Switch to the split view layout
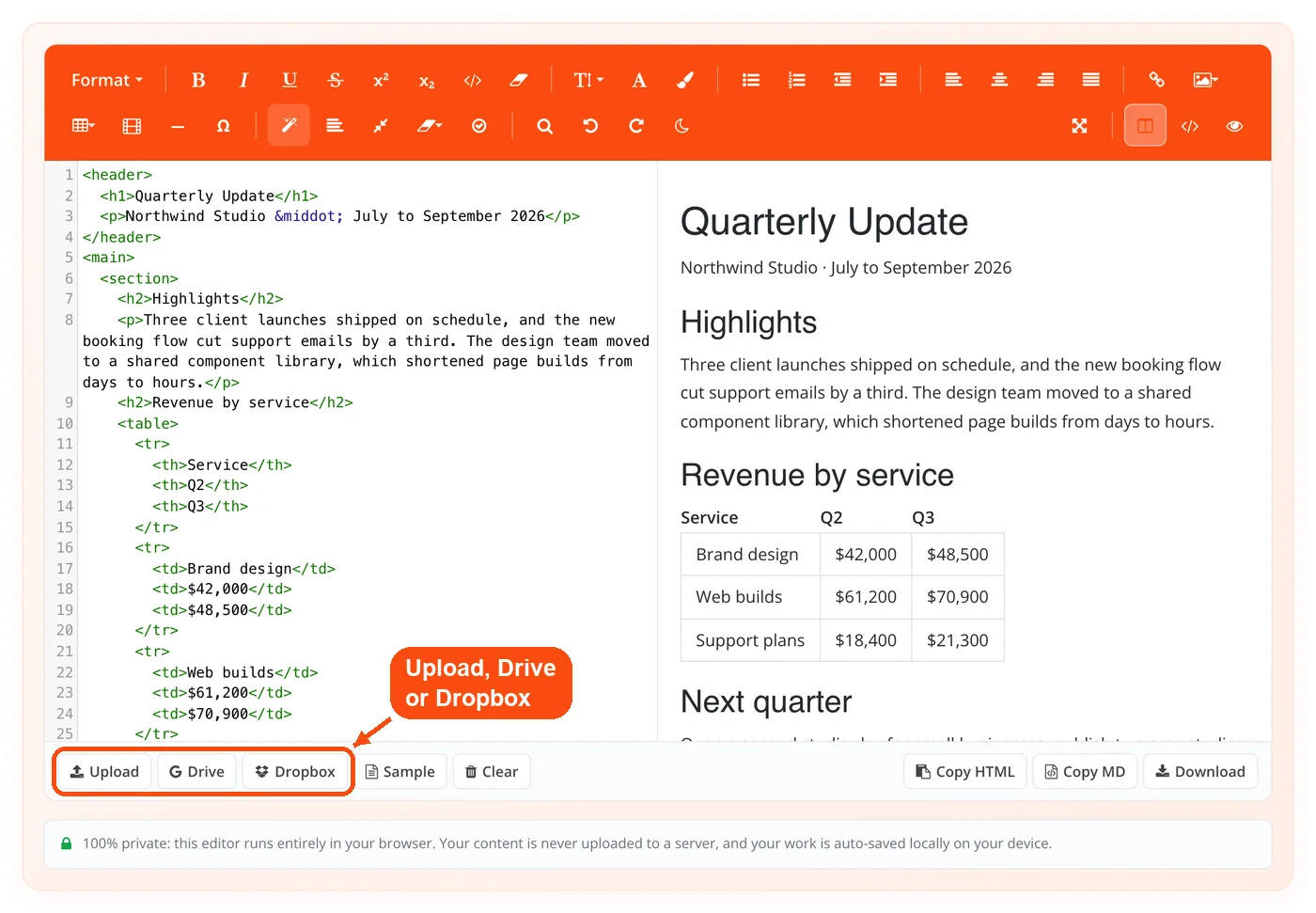 pos(1145,126)
